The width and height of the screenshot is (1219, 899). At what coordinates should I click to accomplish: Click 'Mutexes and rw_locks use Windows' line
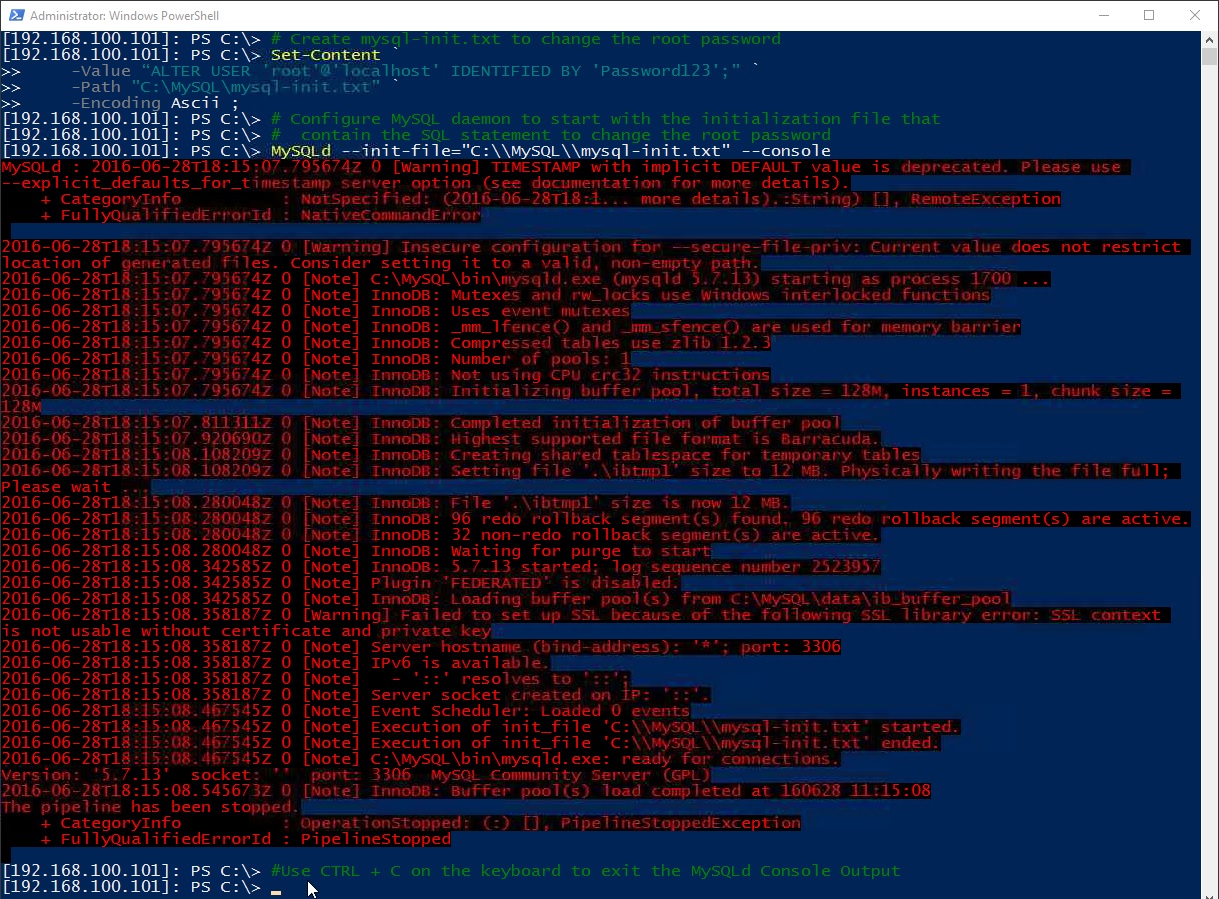496,295
